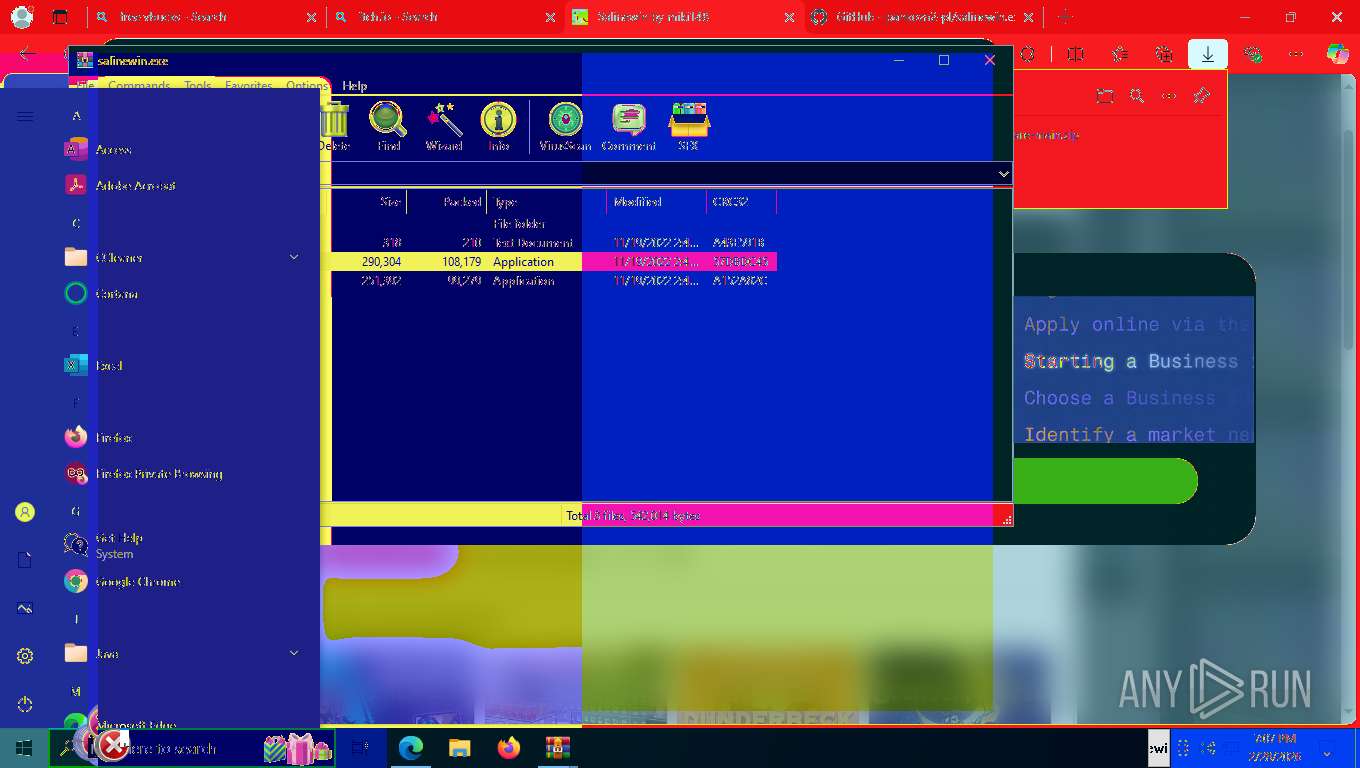Open a new browser tab

(1064, 17)
